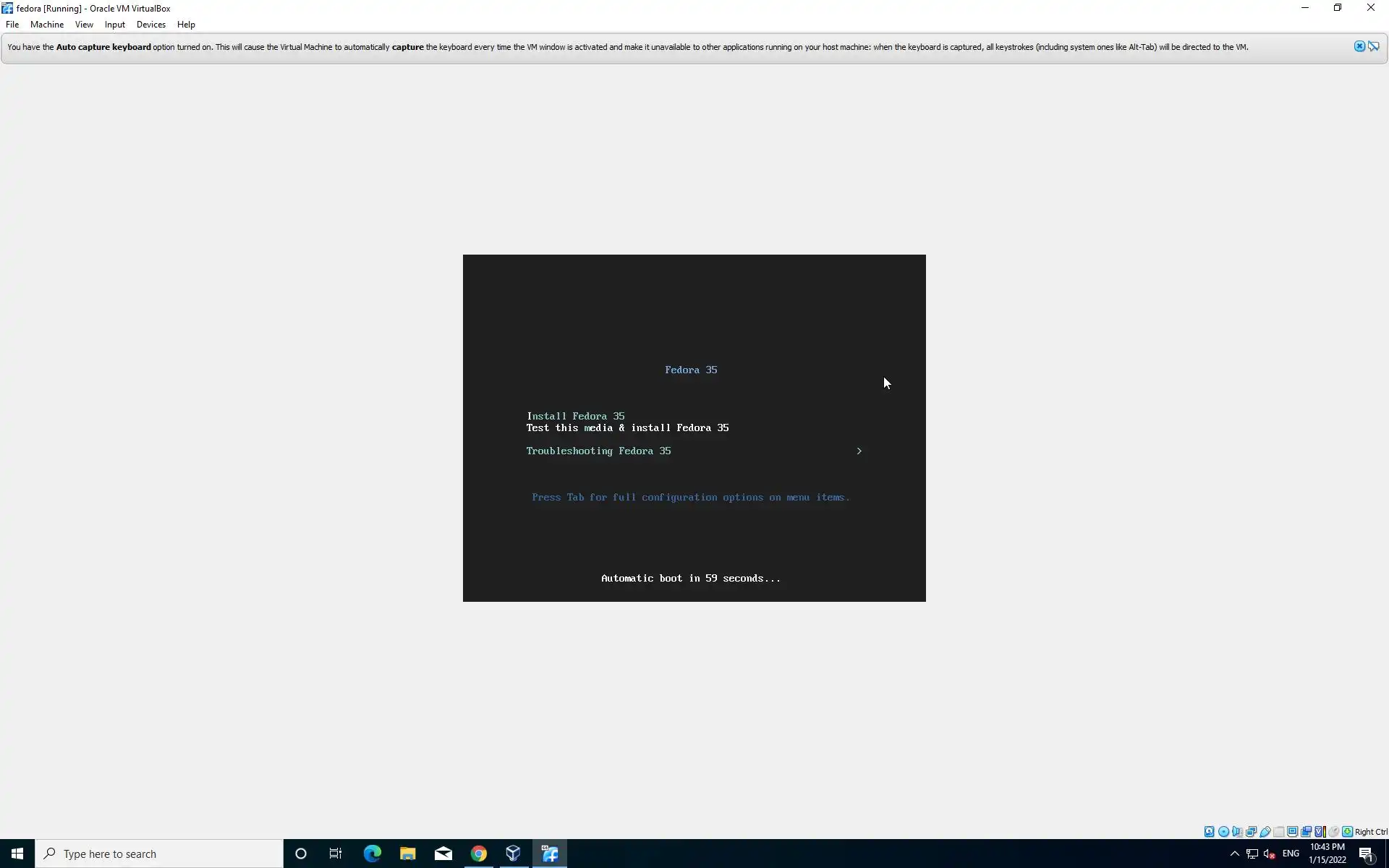Click the audio status bar icon

click(1237, 832)
